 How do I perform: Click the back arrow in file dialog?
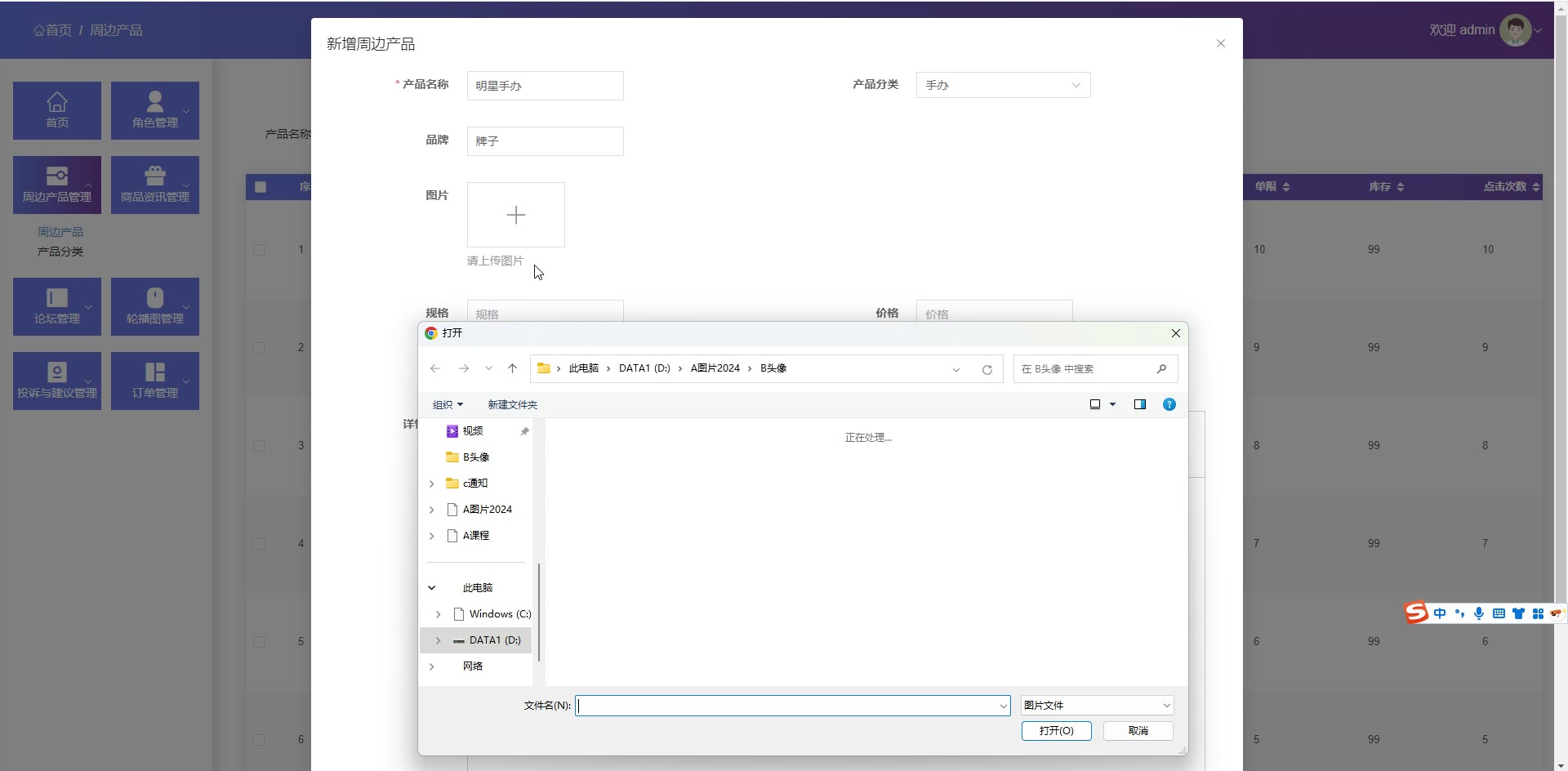pyautogui.click(x=435, y=368)
